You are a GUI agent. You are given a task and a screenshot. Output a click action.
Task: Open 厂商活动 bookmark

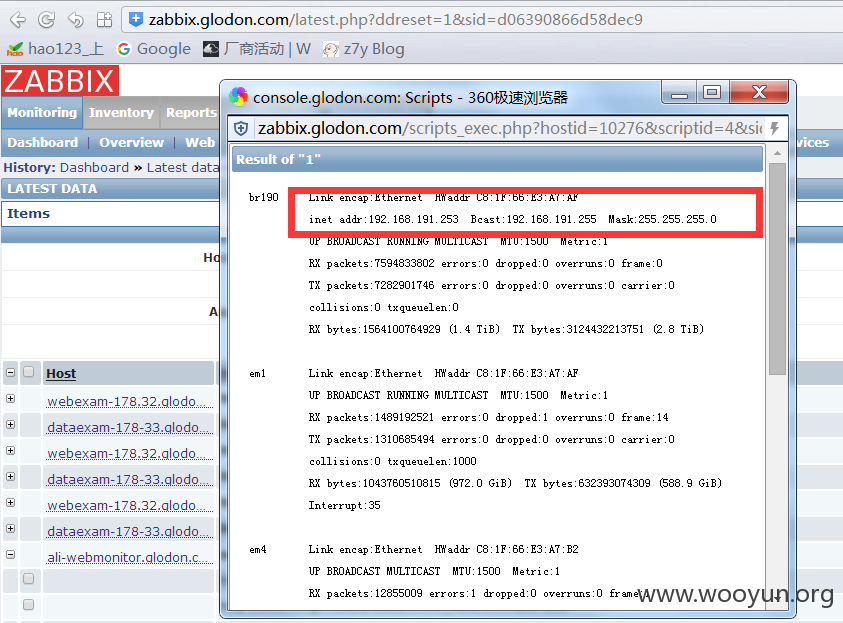(257, 49)
